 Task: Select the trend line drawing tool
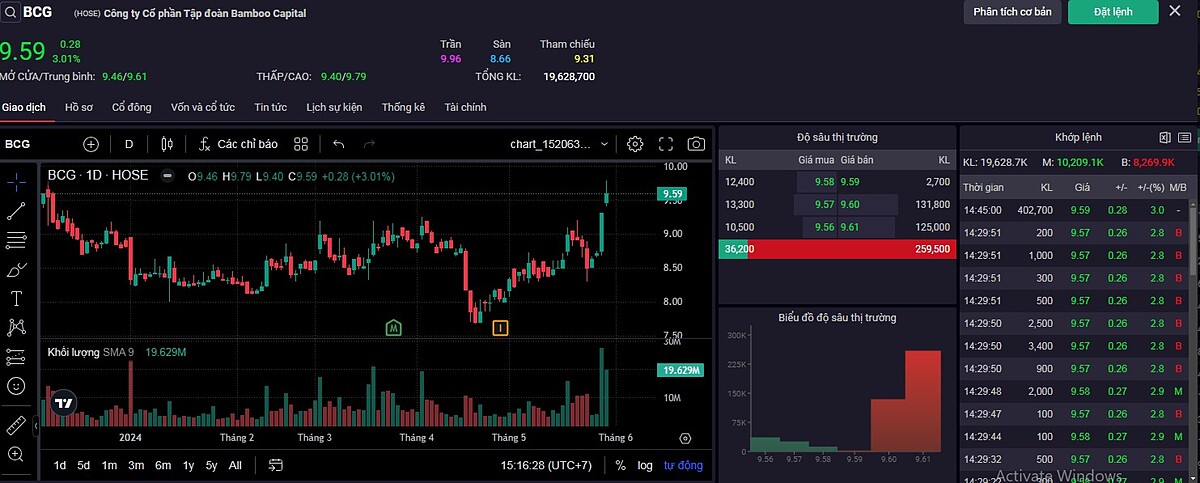click(x=16, y=211)
